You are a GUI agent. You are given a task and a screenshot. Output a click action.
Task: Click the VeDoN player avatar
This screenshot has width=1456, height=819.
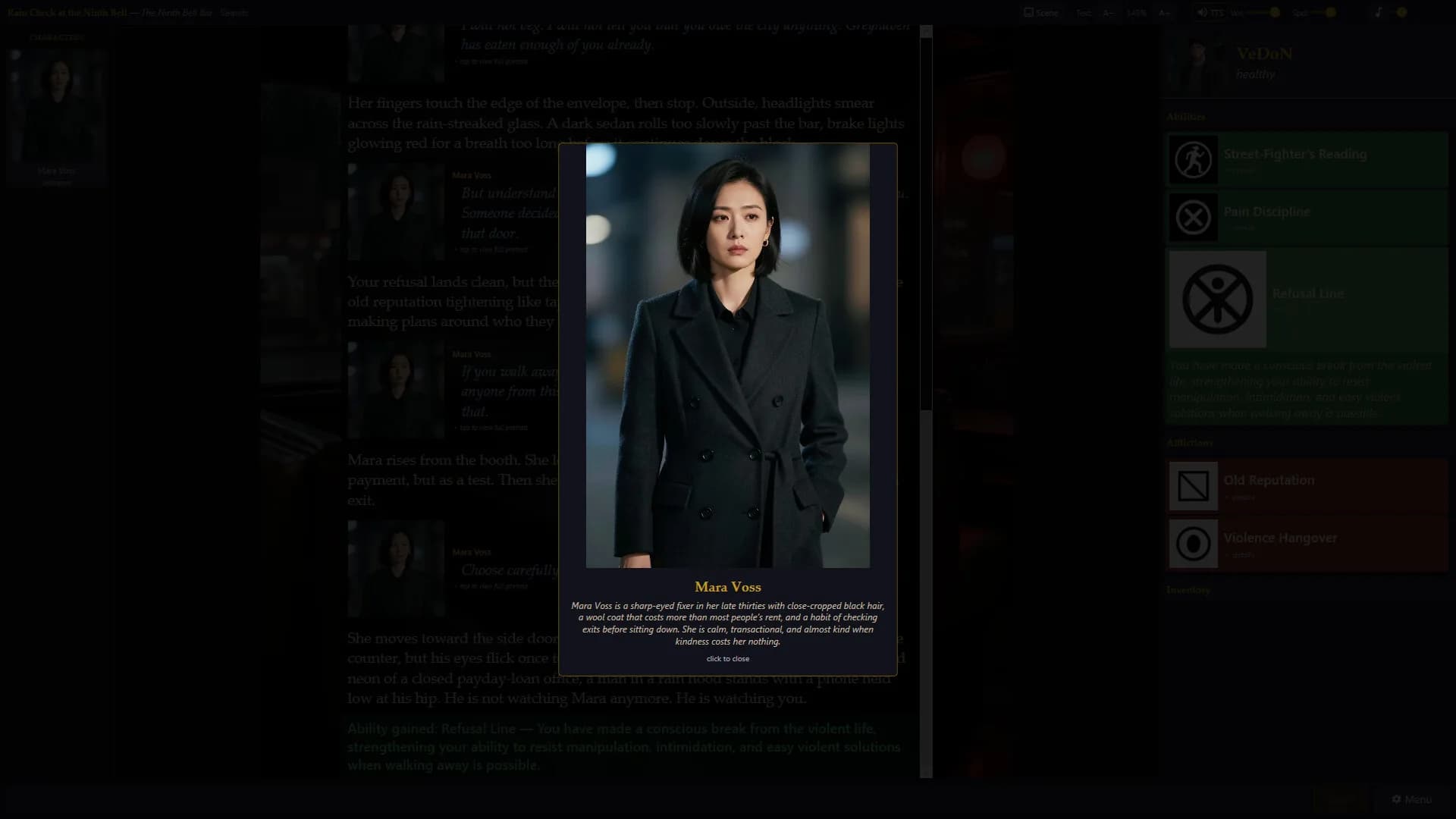click(1197, 64)
